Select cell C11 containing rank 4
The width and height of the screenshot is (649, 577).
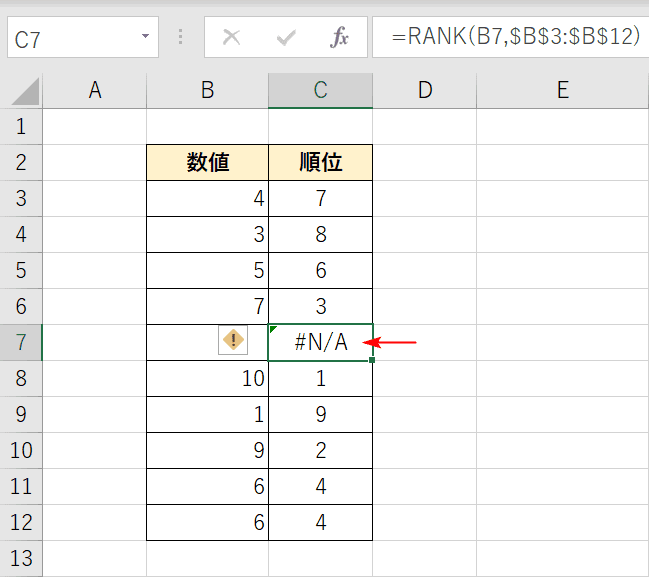[320, 486]
